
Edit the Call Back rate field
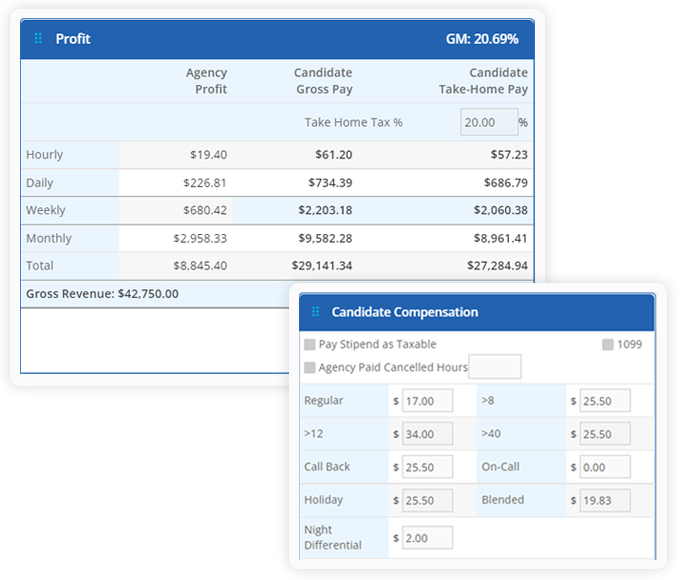[428, 467]
